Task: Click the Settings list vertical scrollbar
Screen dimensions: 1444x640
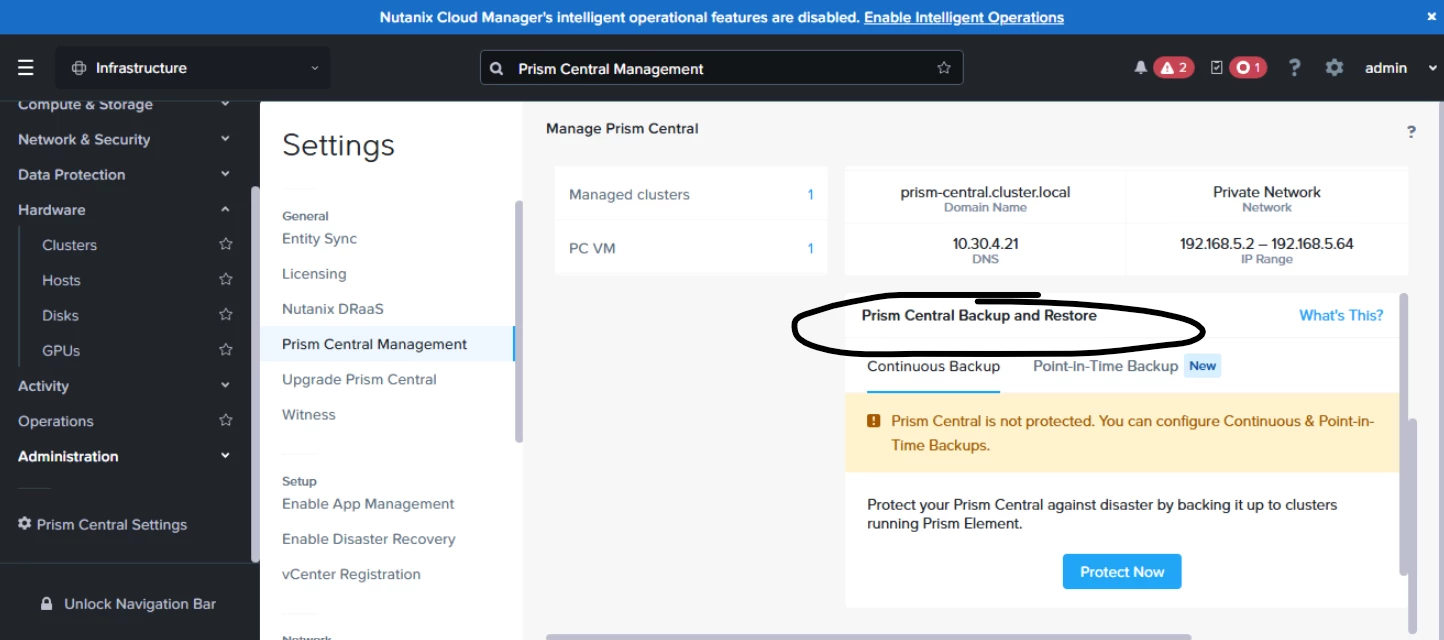Action: (x=518, y=321)
